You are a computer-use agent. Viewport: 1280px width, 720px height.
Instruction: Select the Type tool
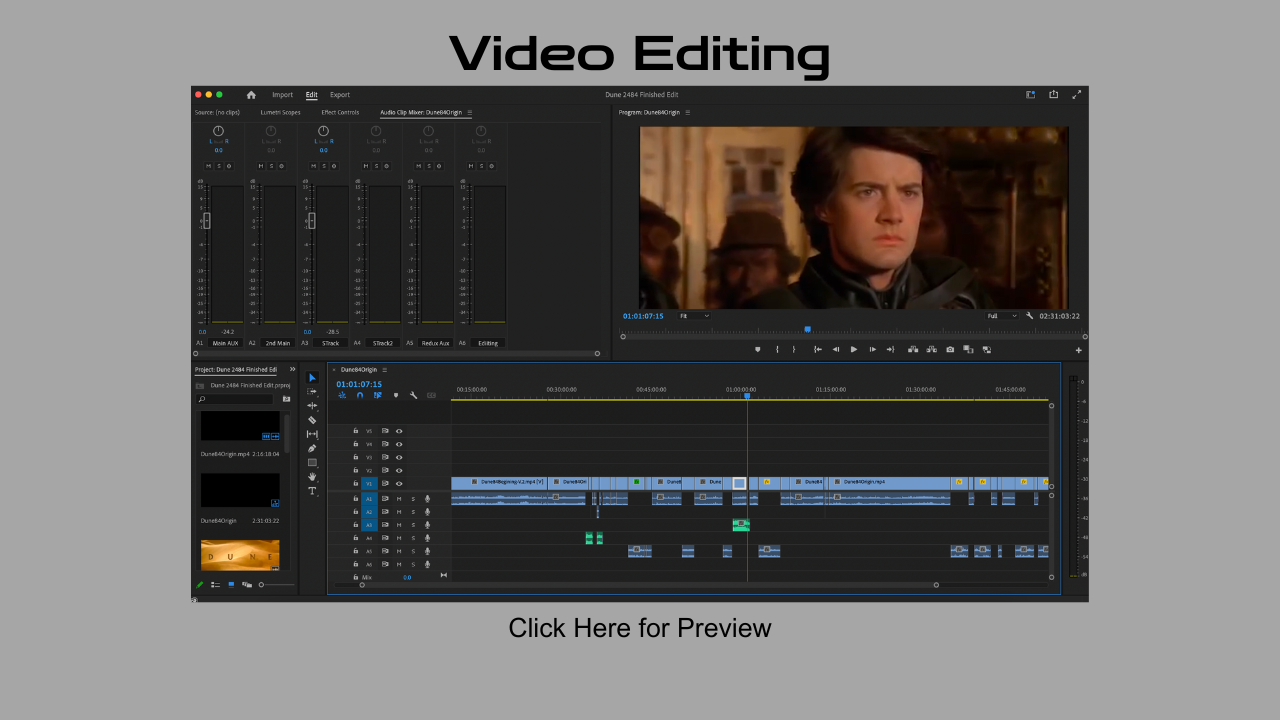point(312,491)
